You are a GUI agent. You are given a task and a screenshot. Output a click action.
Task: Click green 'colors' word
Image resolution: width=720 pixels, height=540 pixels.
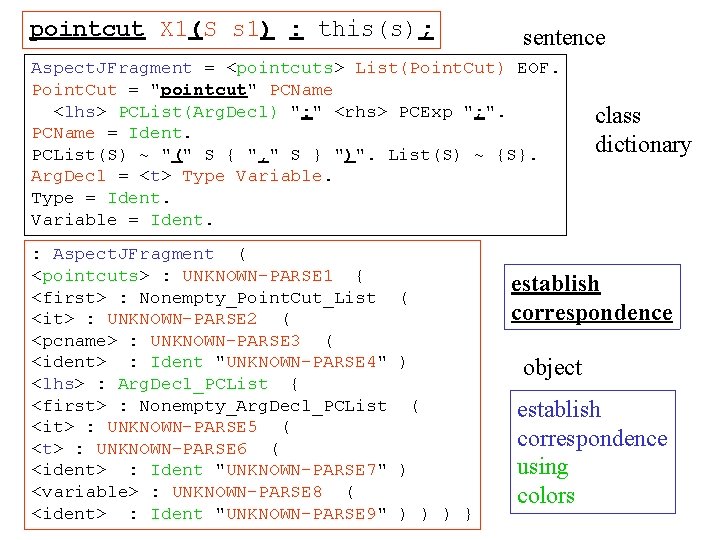pyautogui.click(x=546, y=496)
